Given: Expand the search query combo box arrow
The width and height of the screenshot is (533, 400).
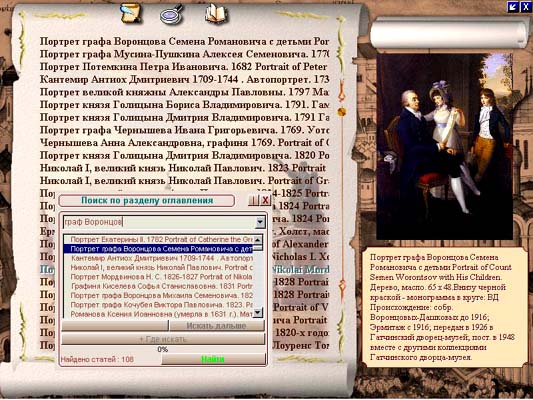Looking at the screenshot, I should [x=260, y=222].
